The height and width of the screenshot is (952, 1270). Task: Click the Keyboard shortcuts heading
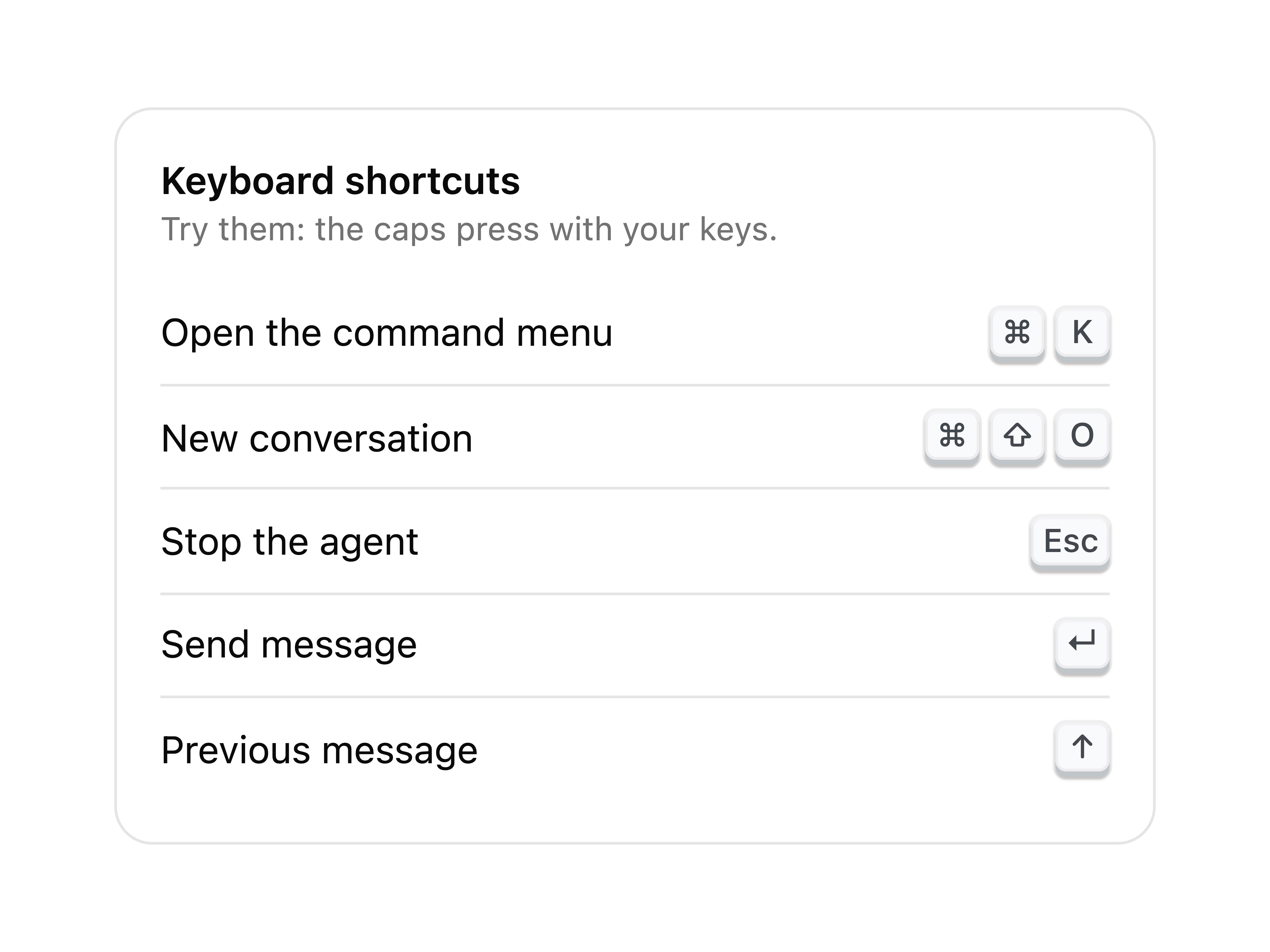340,181
